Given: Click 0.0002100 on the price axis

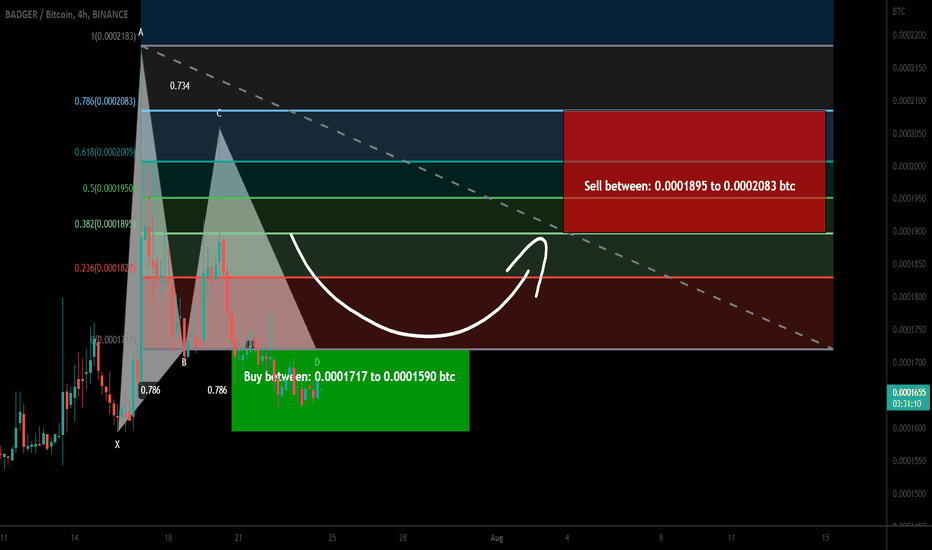Looking at the screenshot, I should coord(909,101).
